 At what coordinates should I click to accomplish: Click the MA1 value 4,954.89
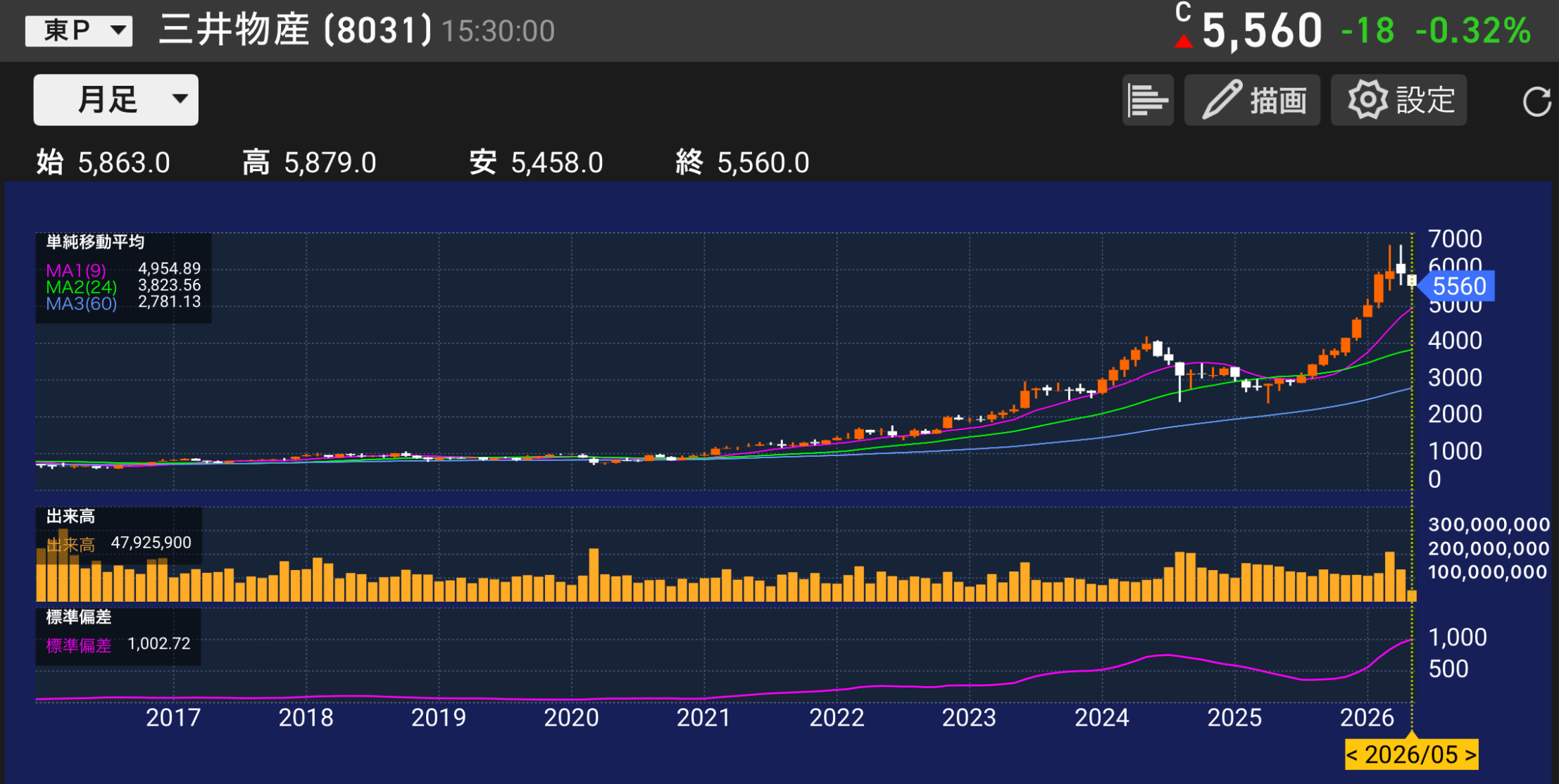pos(170,268)
